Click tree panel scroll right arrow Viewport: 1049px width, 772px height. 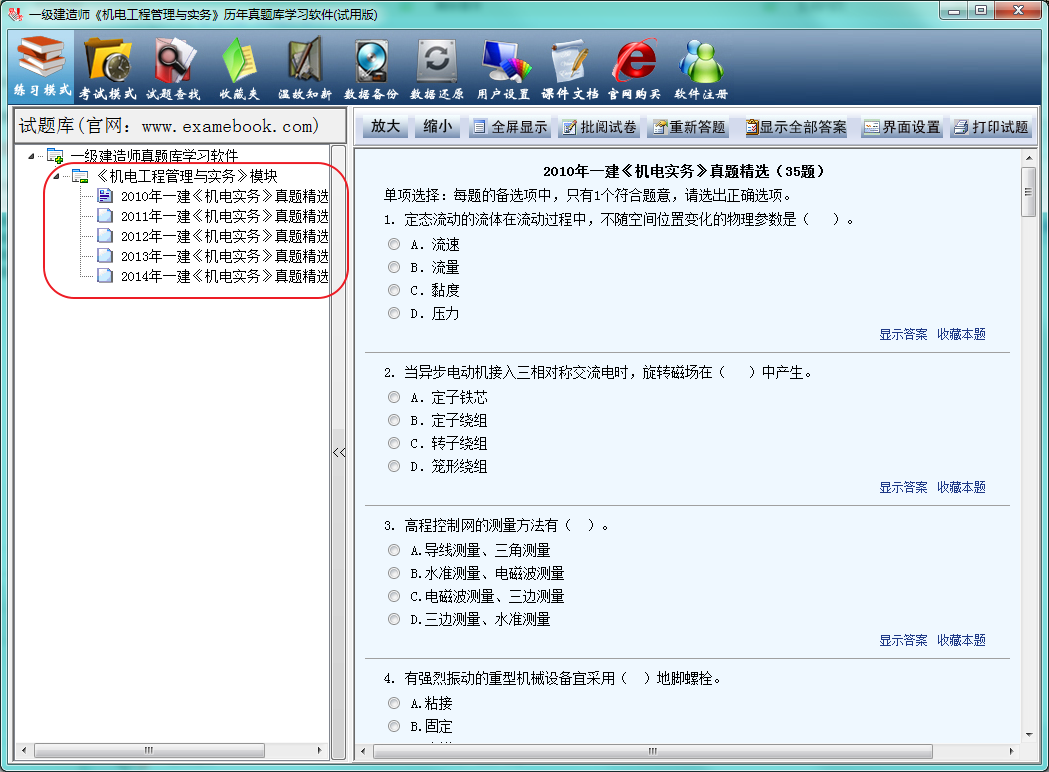pyautogui.click(x=319, y=751)
